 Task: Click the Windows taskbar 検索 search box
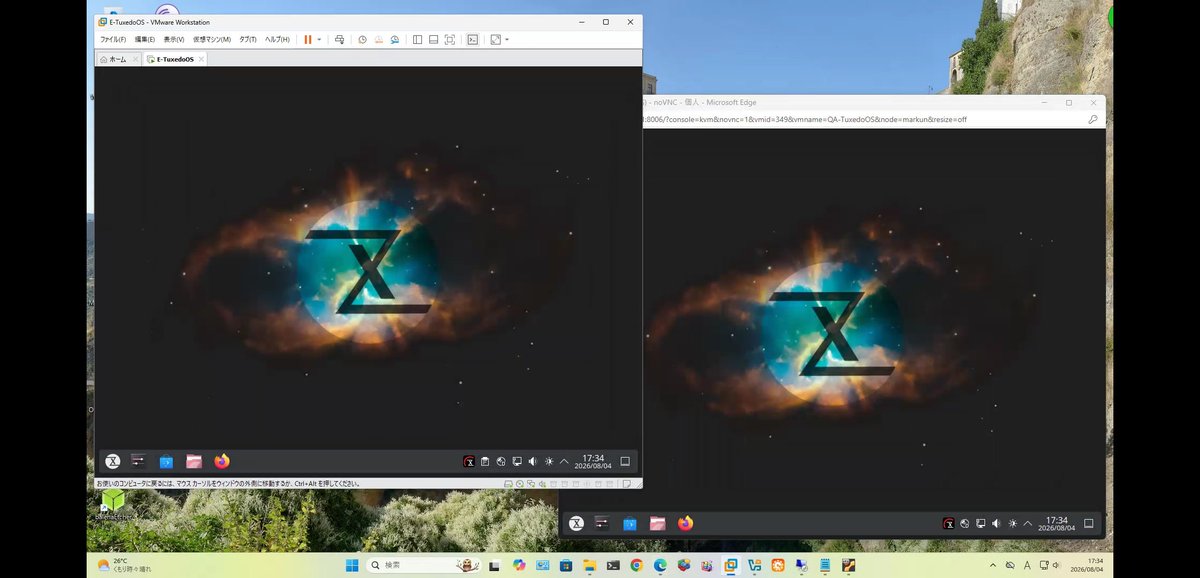[x=424, y=565]
